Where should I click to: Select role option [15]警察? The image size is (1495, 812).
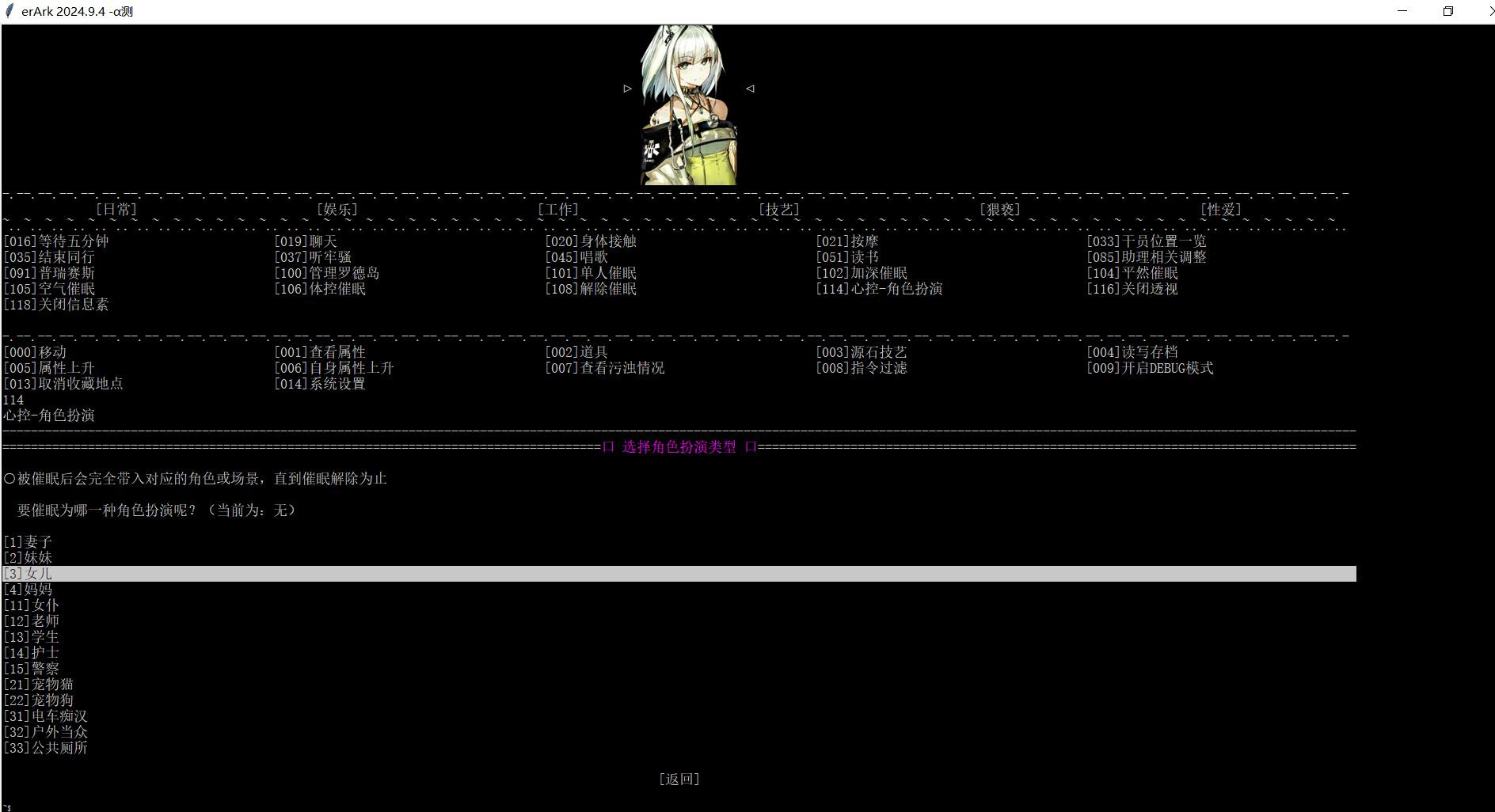pos(32,669)
